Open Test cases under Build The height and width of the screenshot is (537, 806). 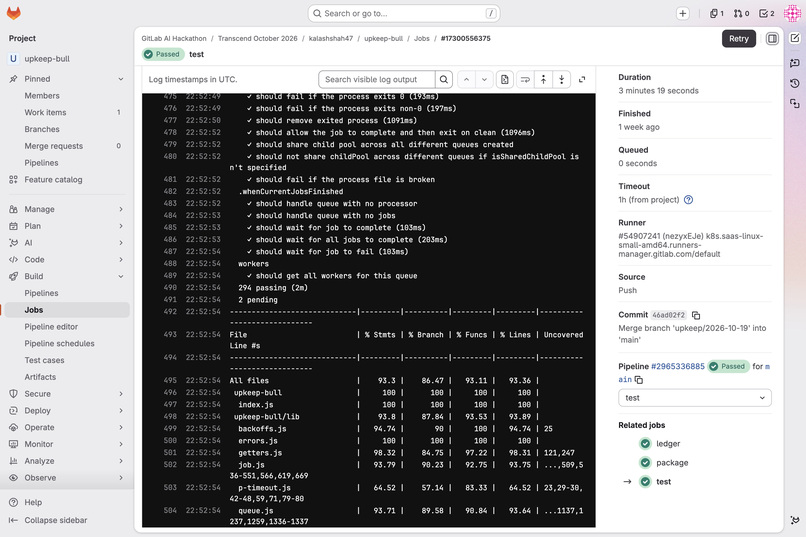(67, 360)
